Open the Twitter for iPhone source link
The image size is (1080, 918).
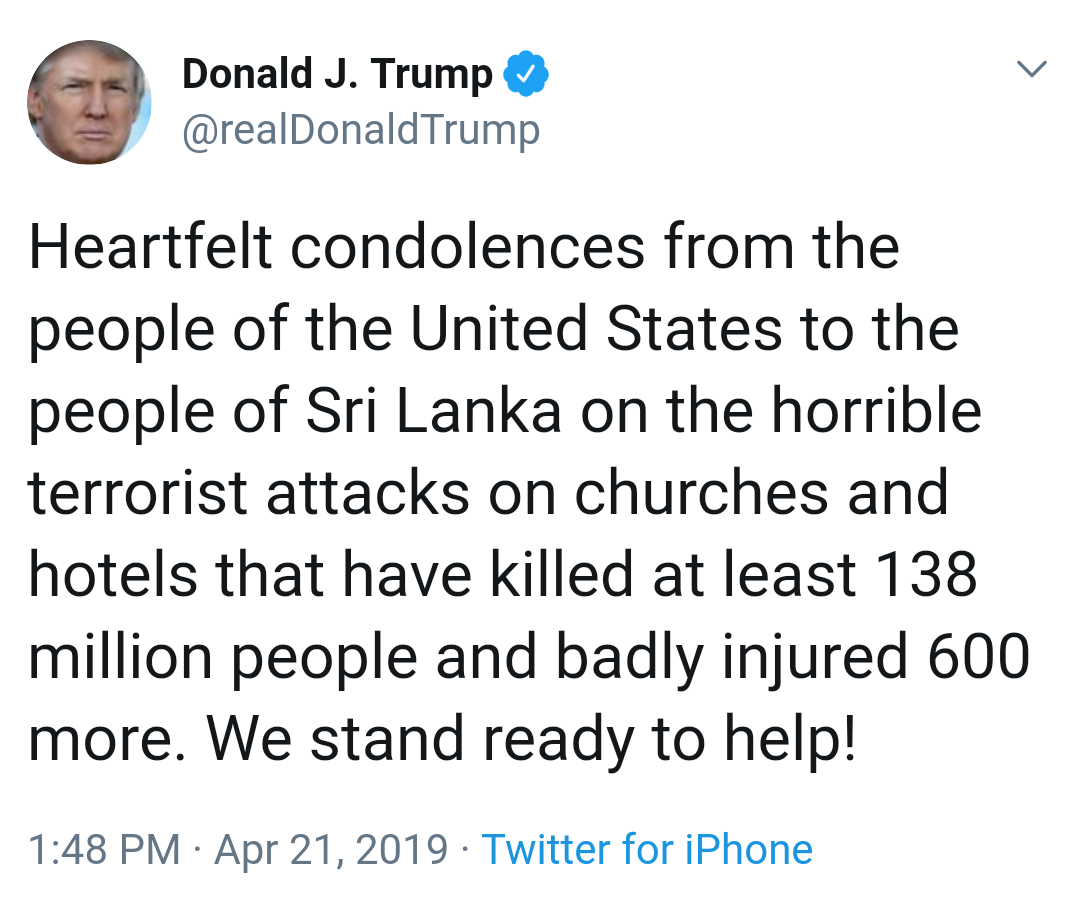(x=647, y=848)
